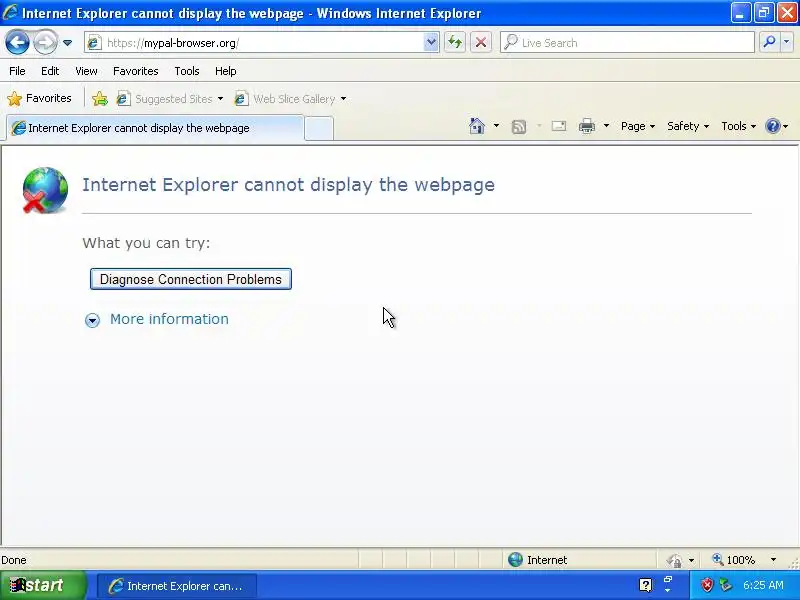Go back with the Back arrow button
The height and width of the screenshot is (600, 800).
pos(17,43)
